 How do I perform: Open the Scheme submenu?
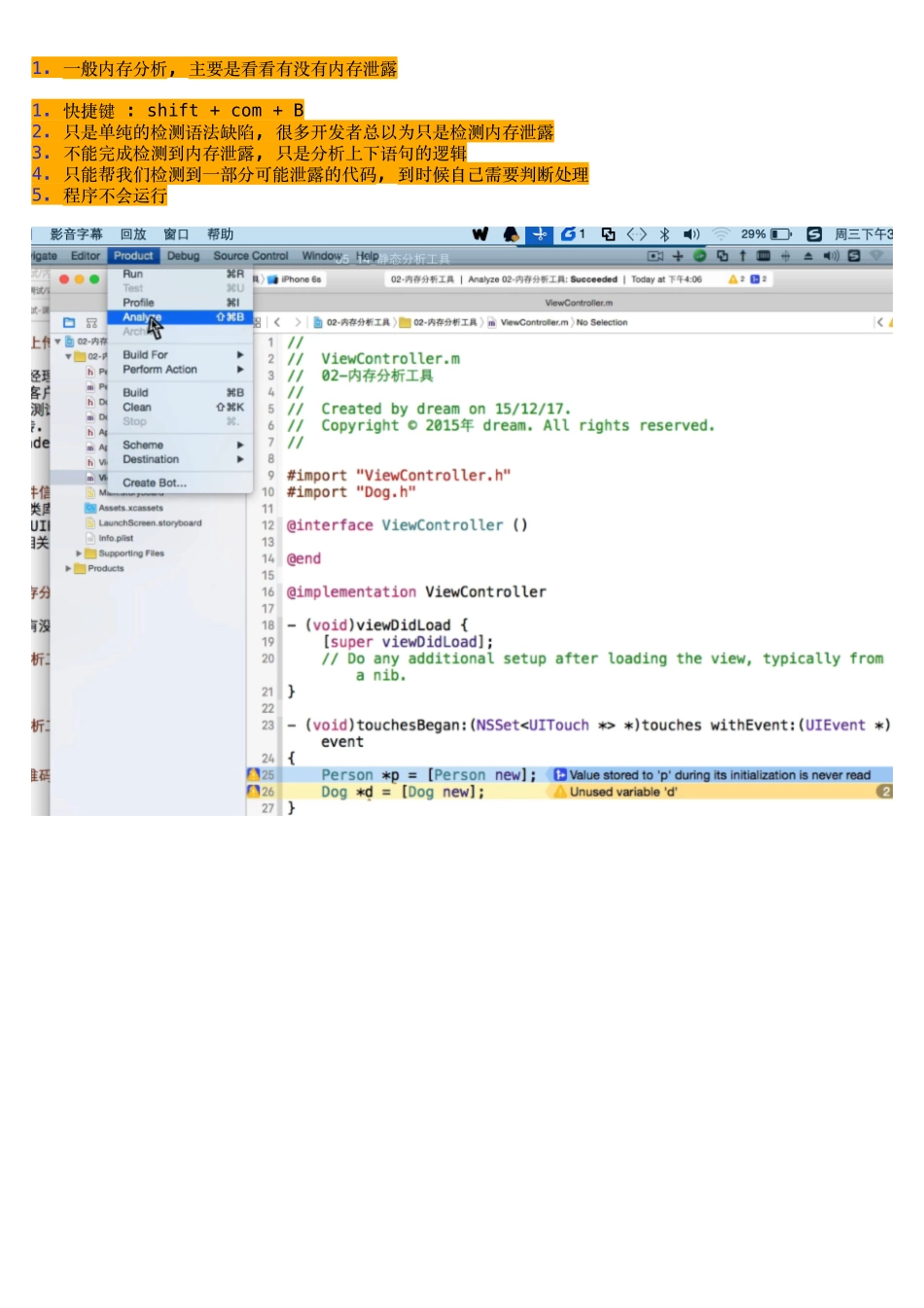pyautogui.click(x=143, y=444)
